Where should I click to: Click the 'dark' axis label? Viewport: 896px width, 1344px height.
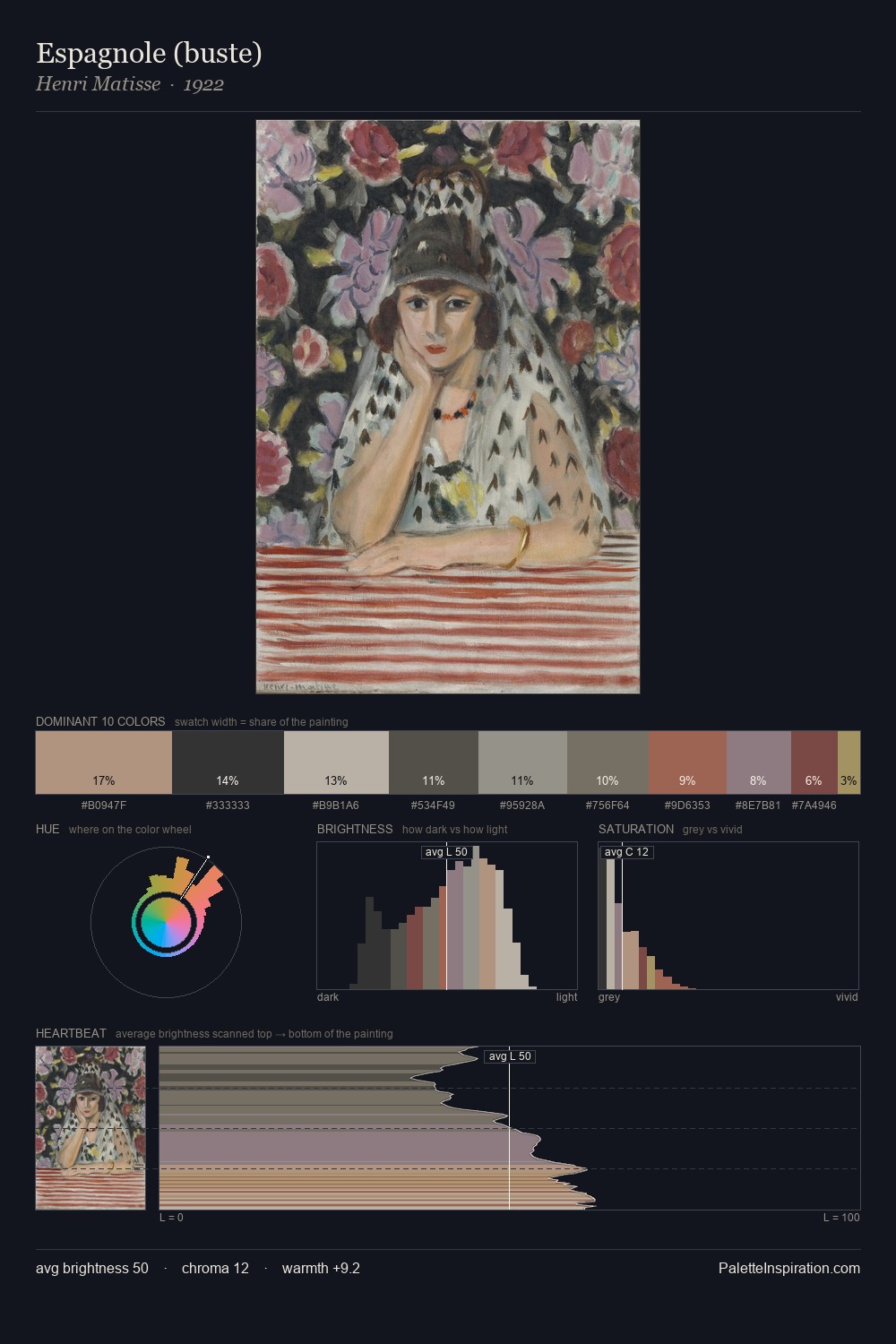(328, 997)
